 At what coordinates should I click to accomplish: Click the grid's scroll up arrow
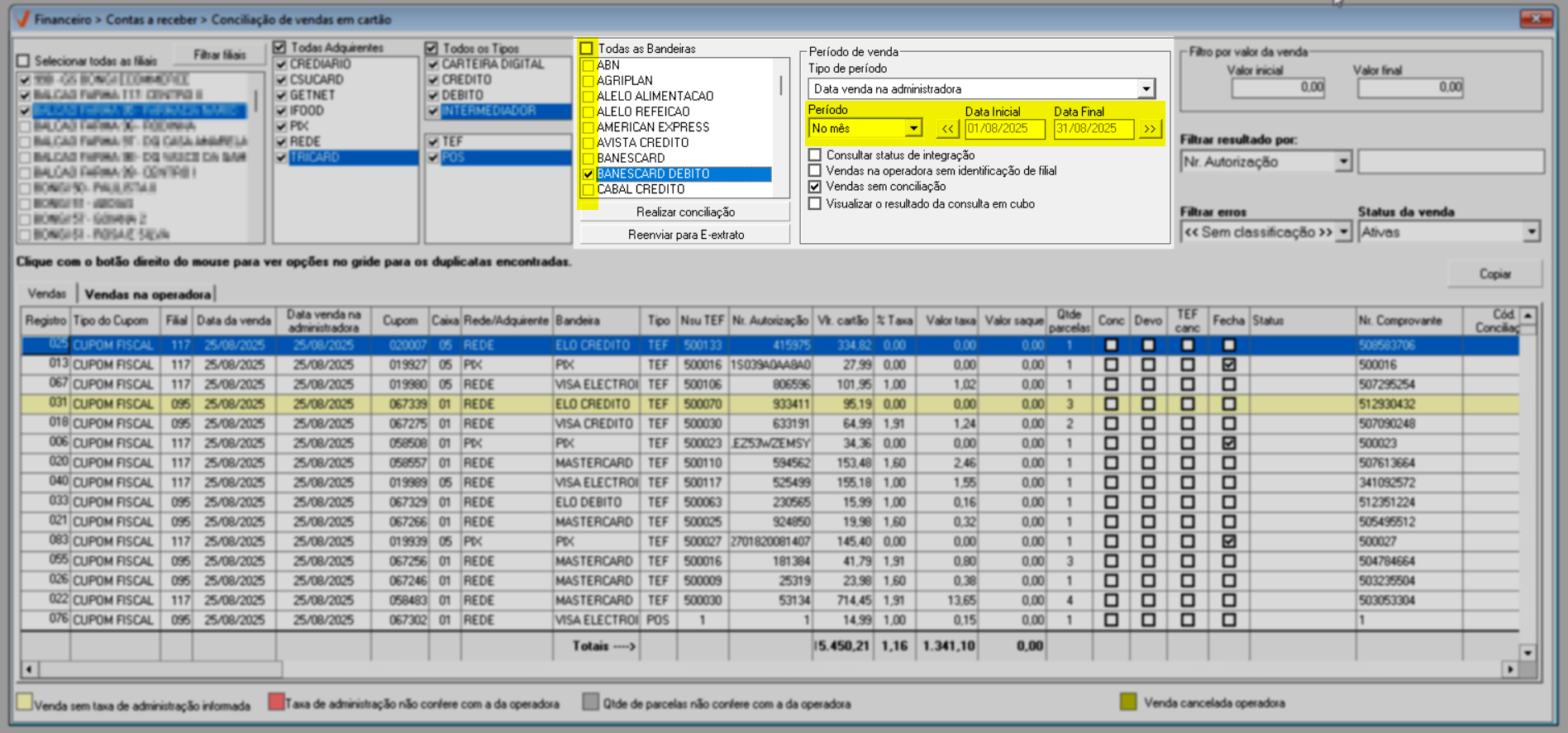(x=1527, y=316)
